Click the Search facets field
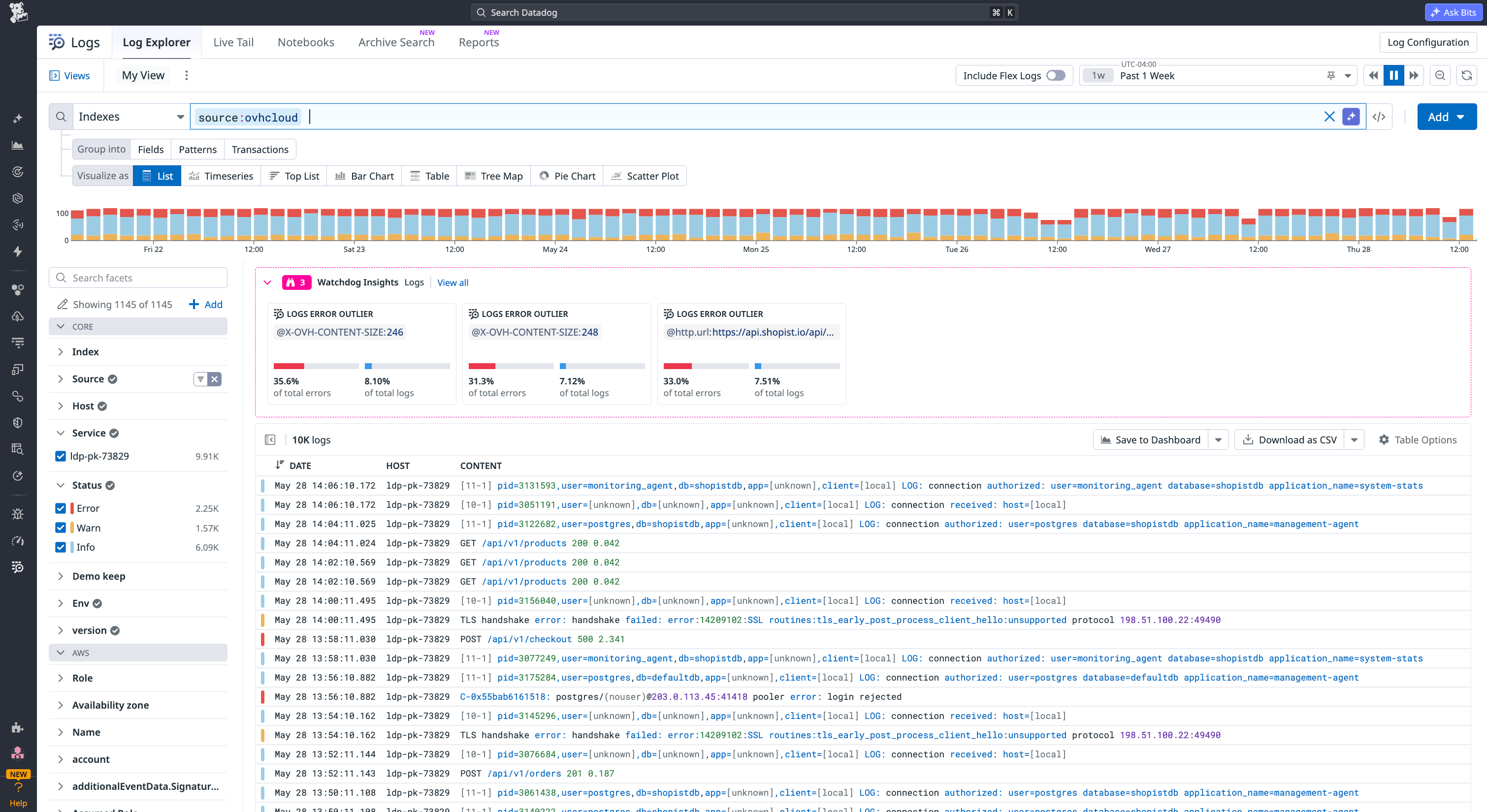The image size is (1487, 812). pos(138,278)
